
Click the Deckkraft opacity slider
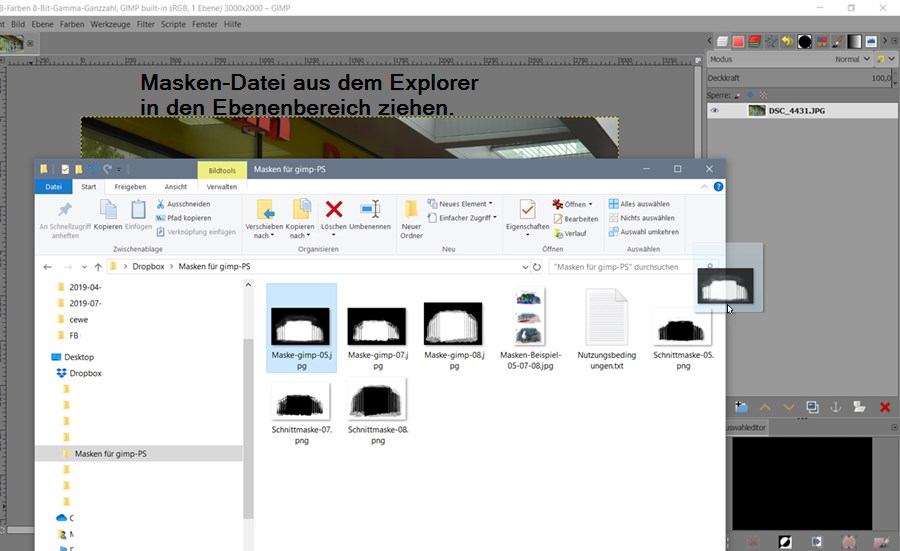coord(800,77)
